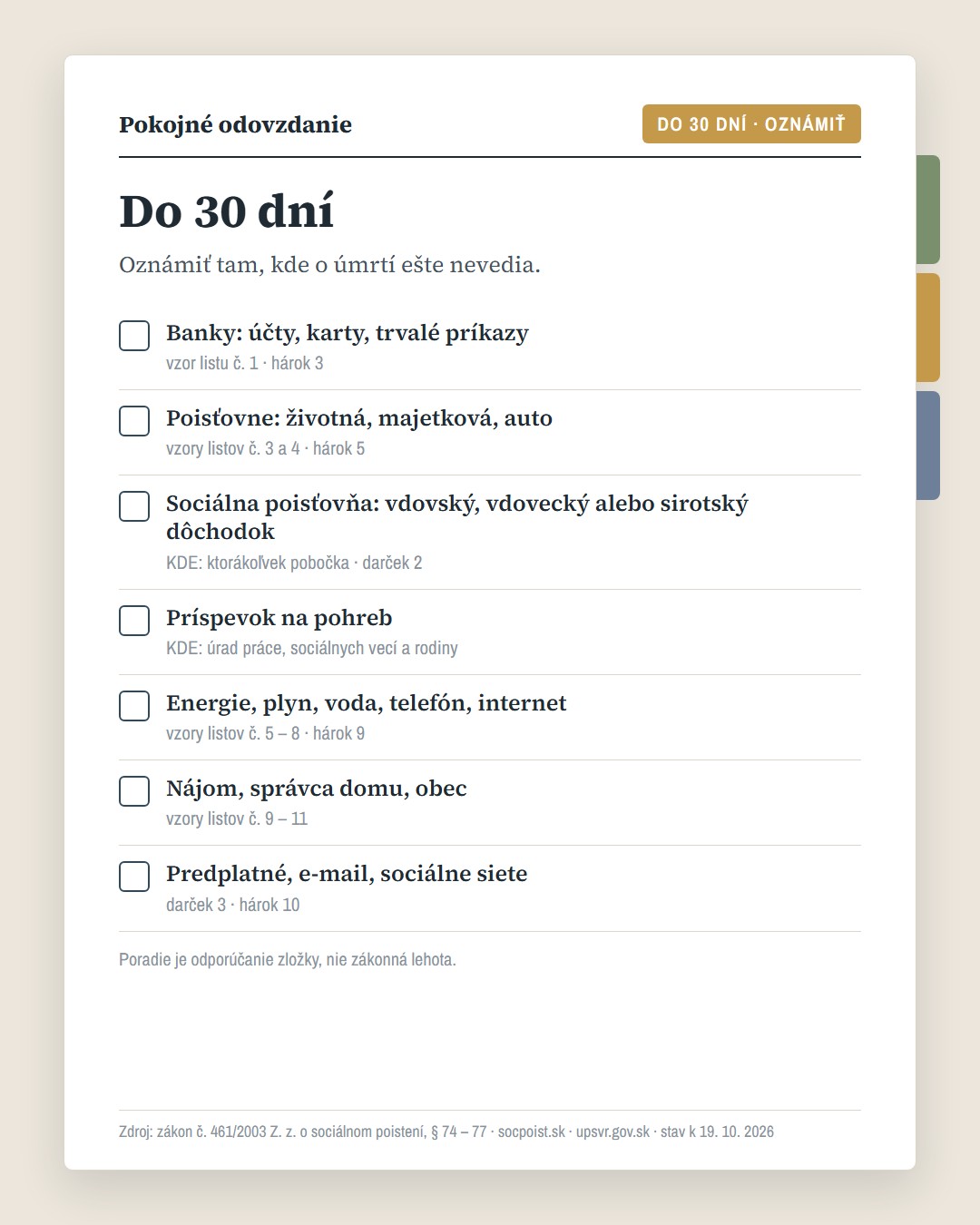Toggle the Energie, plyn, voda checkbox
Image resolution: width=980 pixels, height=1225 pixels.
click(x=134, y=706)
